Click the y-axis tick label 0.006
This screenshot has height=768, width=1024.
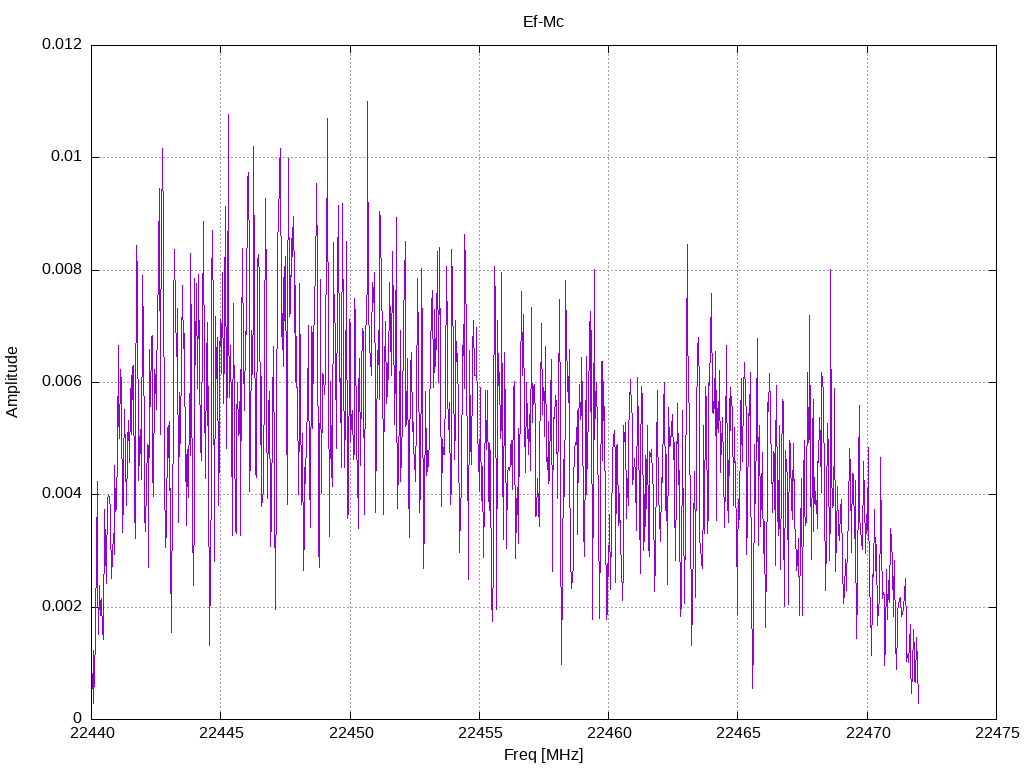(62, 381)
